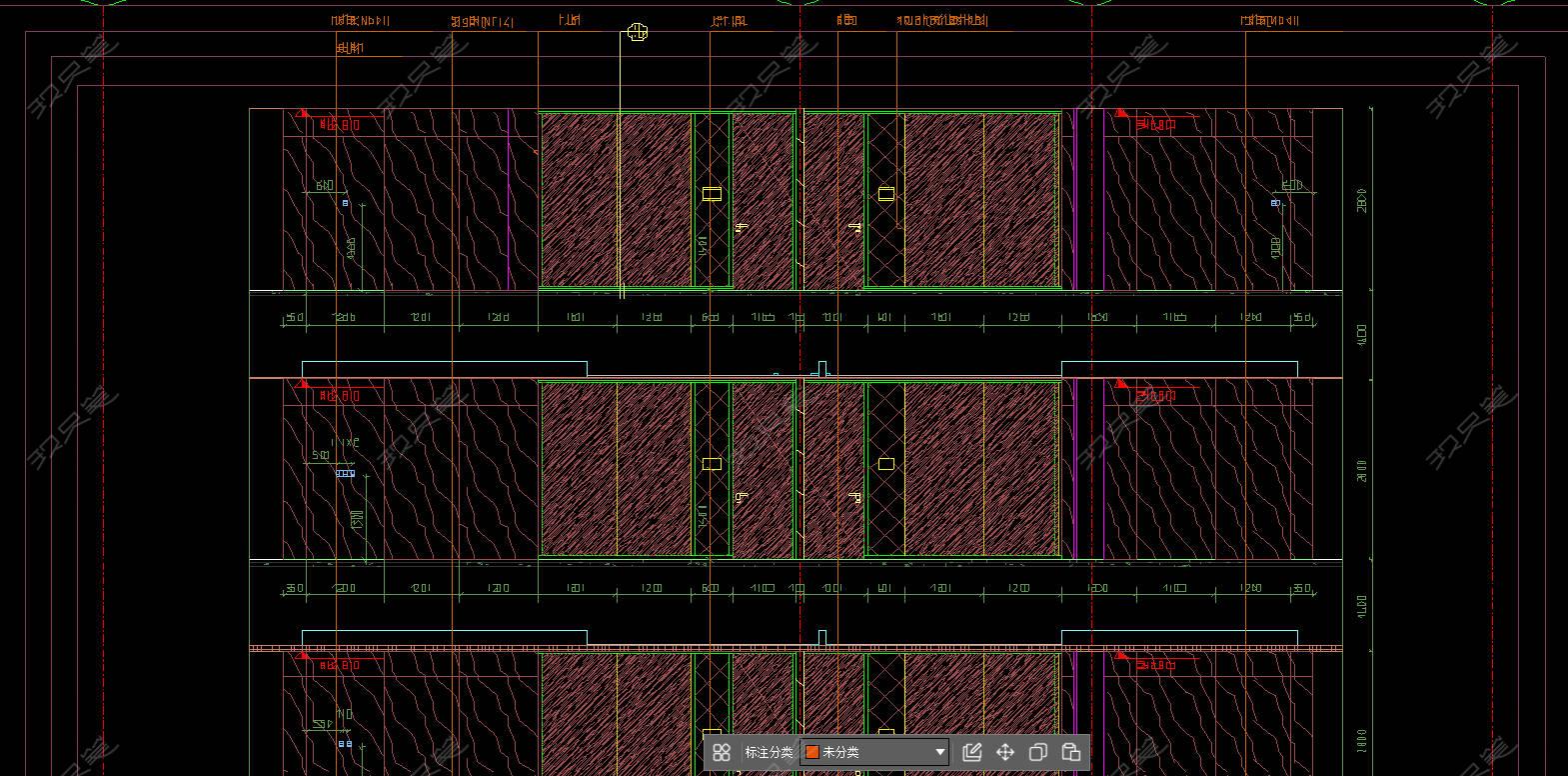The width and height of the screenshot is (1568, 776).
Task: Select left yellow rectangle symbol in top elevation
Action: 712,194
